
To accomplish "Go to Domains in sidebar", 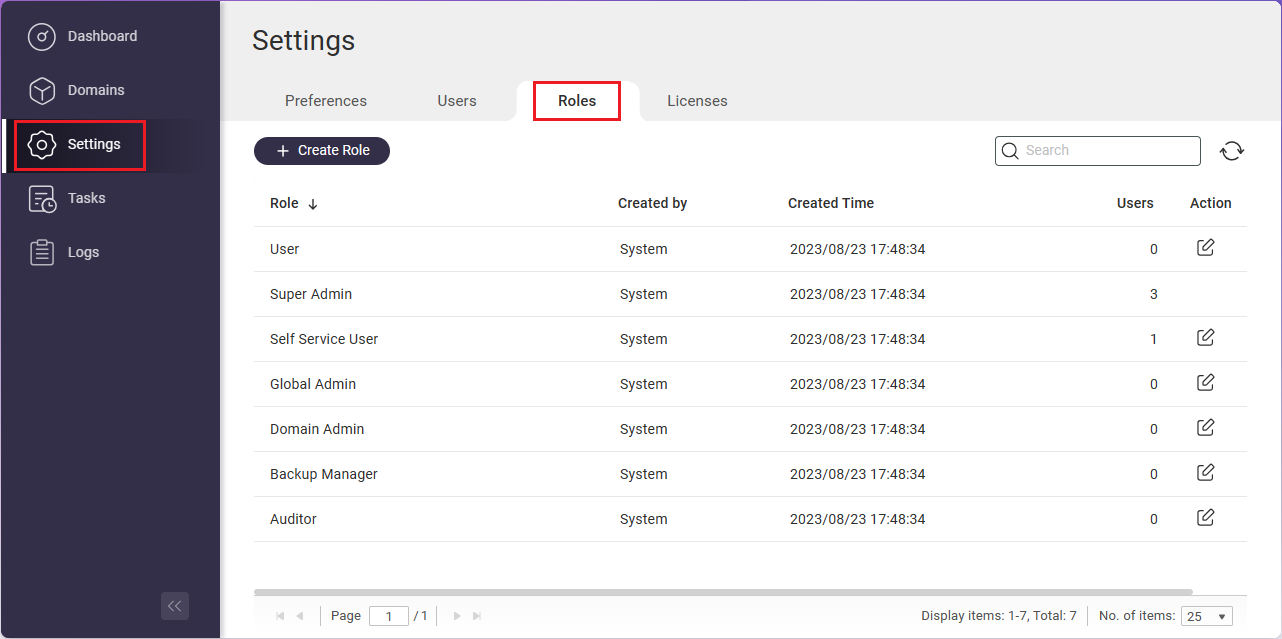I will point(96,91).
